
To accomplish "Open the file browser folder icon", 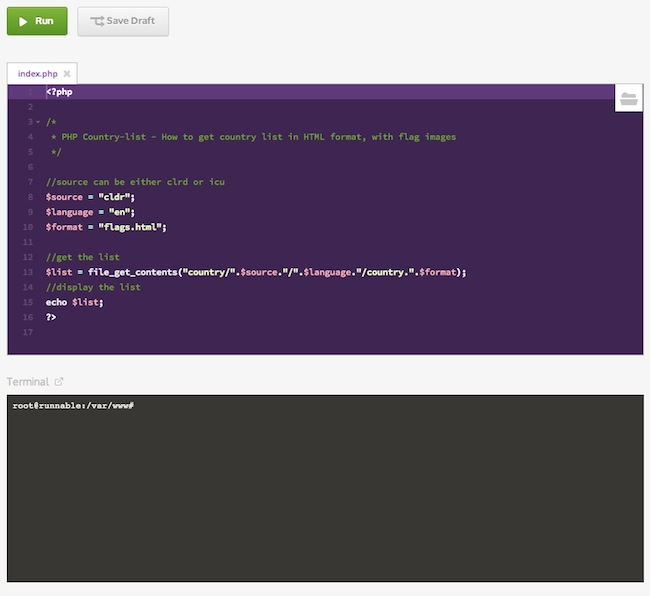I will pyautogui.click(x=628, y=98).
